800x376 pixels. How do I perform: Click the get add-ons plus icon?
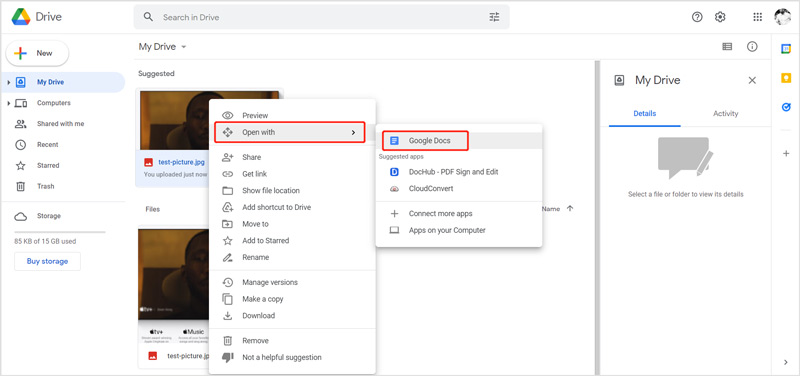pyautogui.click(x=786, y=154)
